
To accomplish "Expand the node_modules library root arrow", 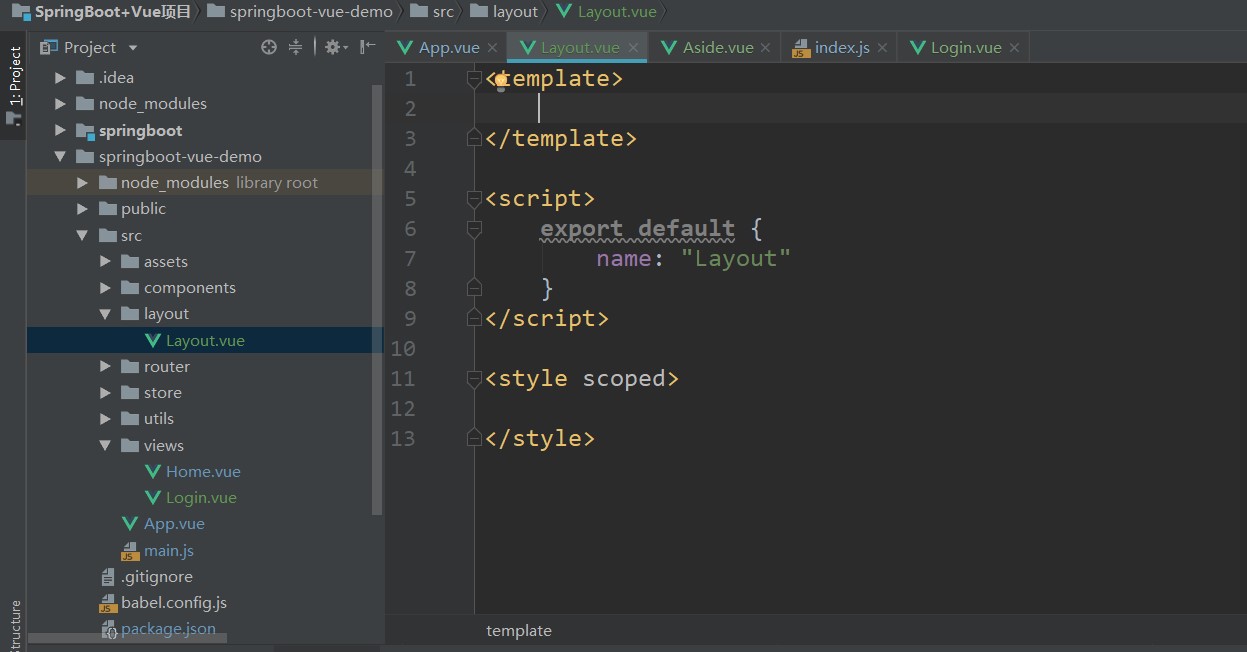I will pyautogui.click(x=83, y=182).
